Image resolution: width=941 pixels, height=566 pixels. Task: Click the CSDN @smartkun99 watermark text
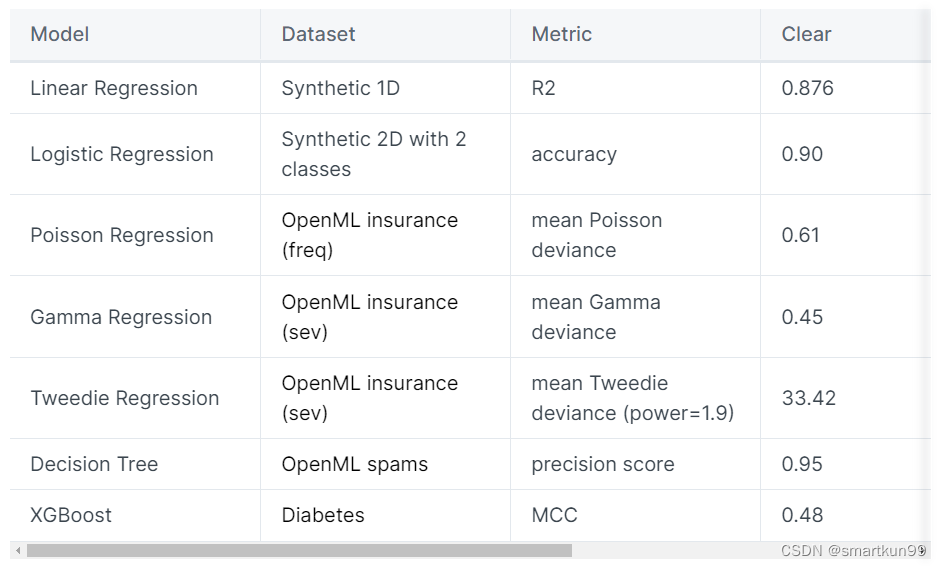(852, 550)
